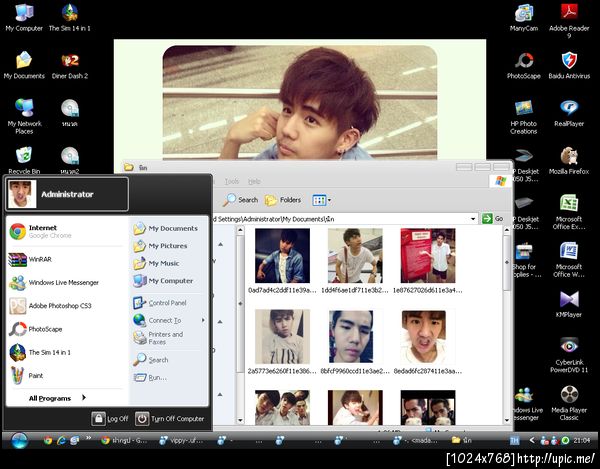Image resolution: width=600 pixels, height=469 pixels.
Task: Open My Network Places desktop icon
Action: [24, 116]
